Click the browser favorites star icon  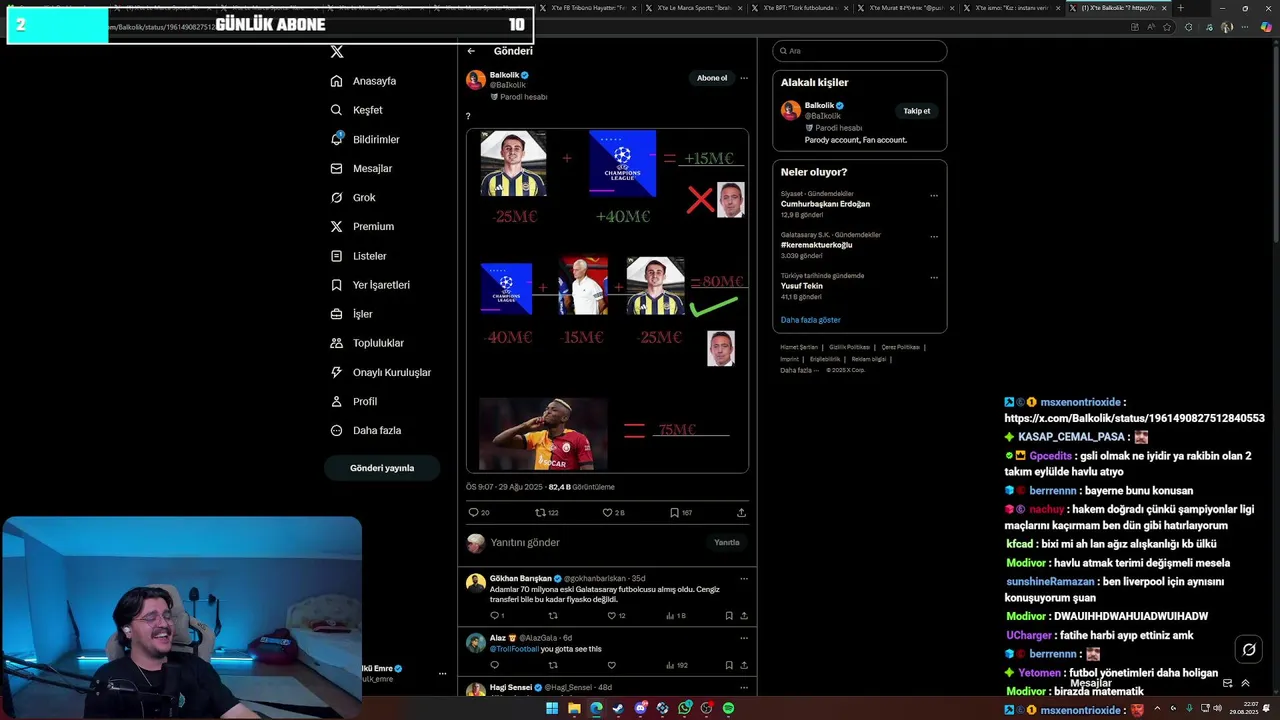(1166, 27)
